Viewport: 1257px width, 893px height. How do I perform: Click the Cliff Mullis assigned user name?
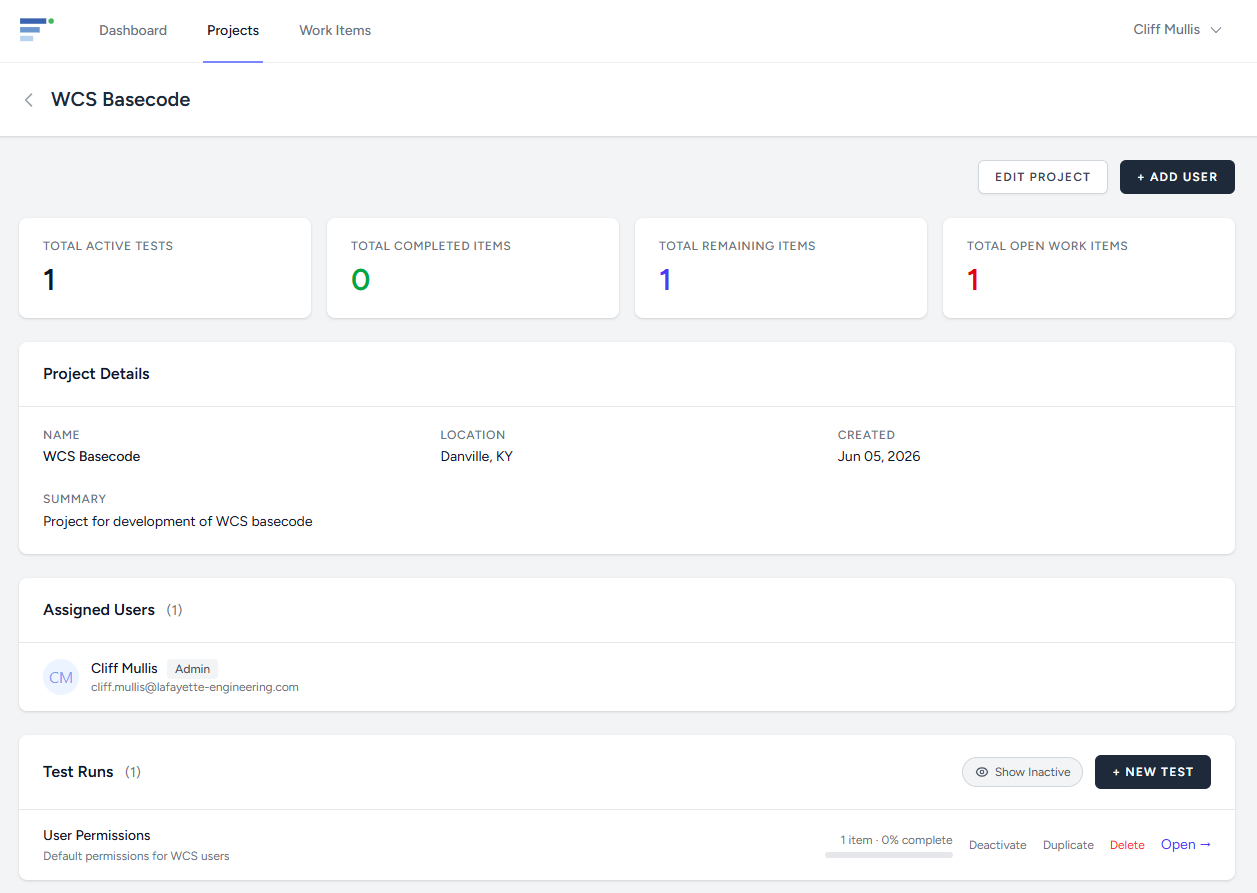[124, 668]
